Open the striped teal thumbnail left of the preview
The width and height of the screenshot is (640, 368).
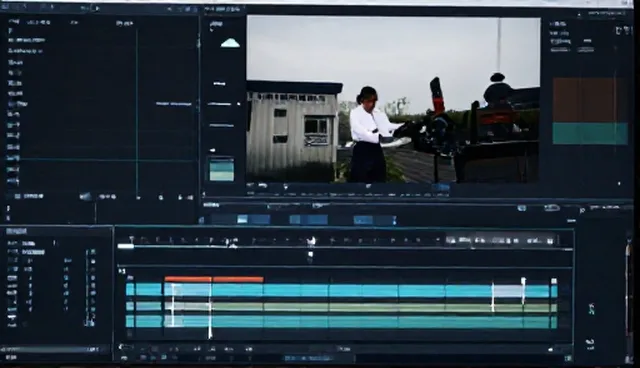click(x=221, y=169)
